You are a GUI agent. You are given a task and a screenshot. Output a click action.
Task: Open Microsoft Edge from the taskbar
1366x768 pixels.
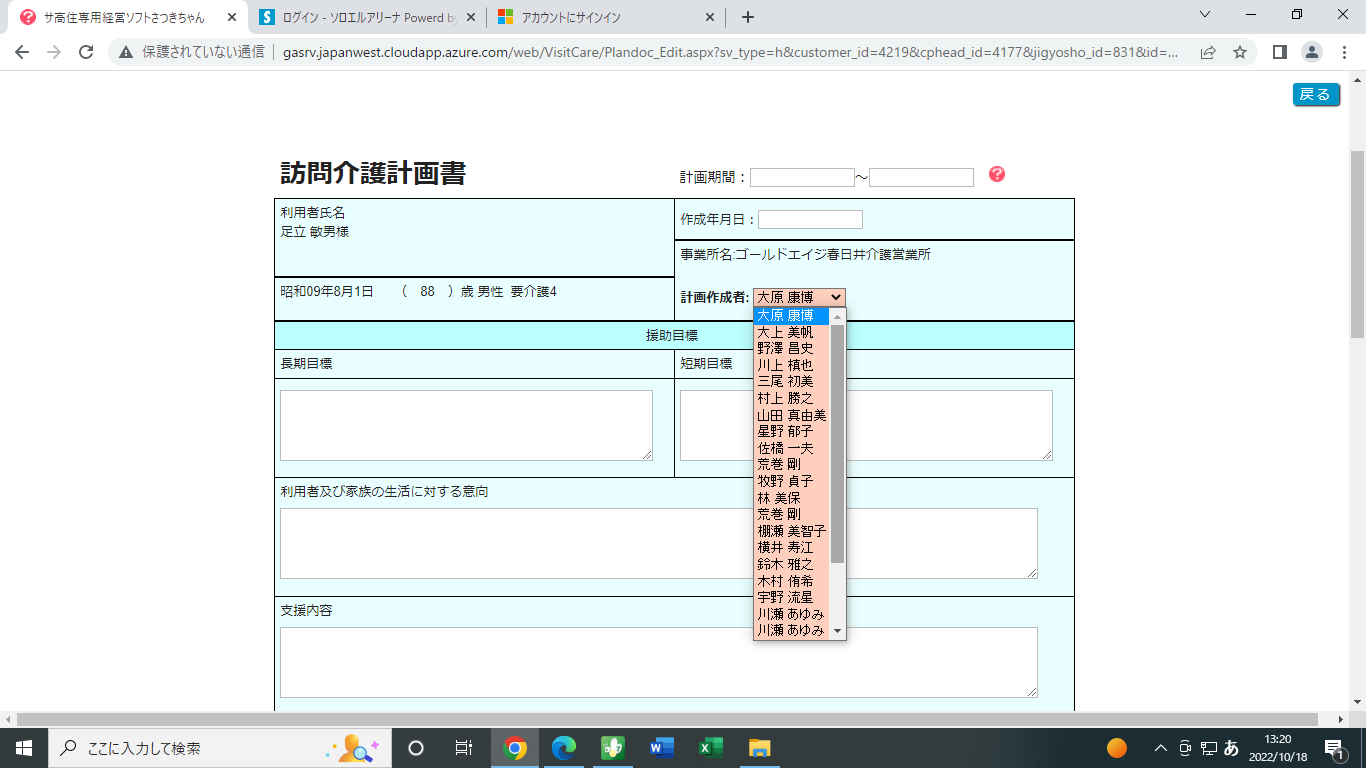[x=564, y=747]
